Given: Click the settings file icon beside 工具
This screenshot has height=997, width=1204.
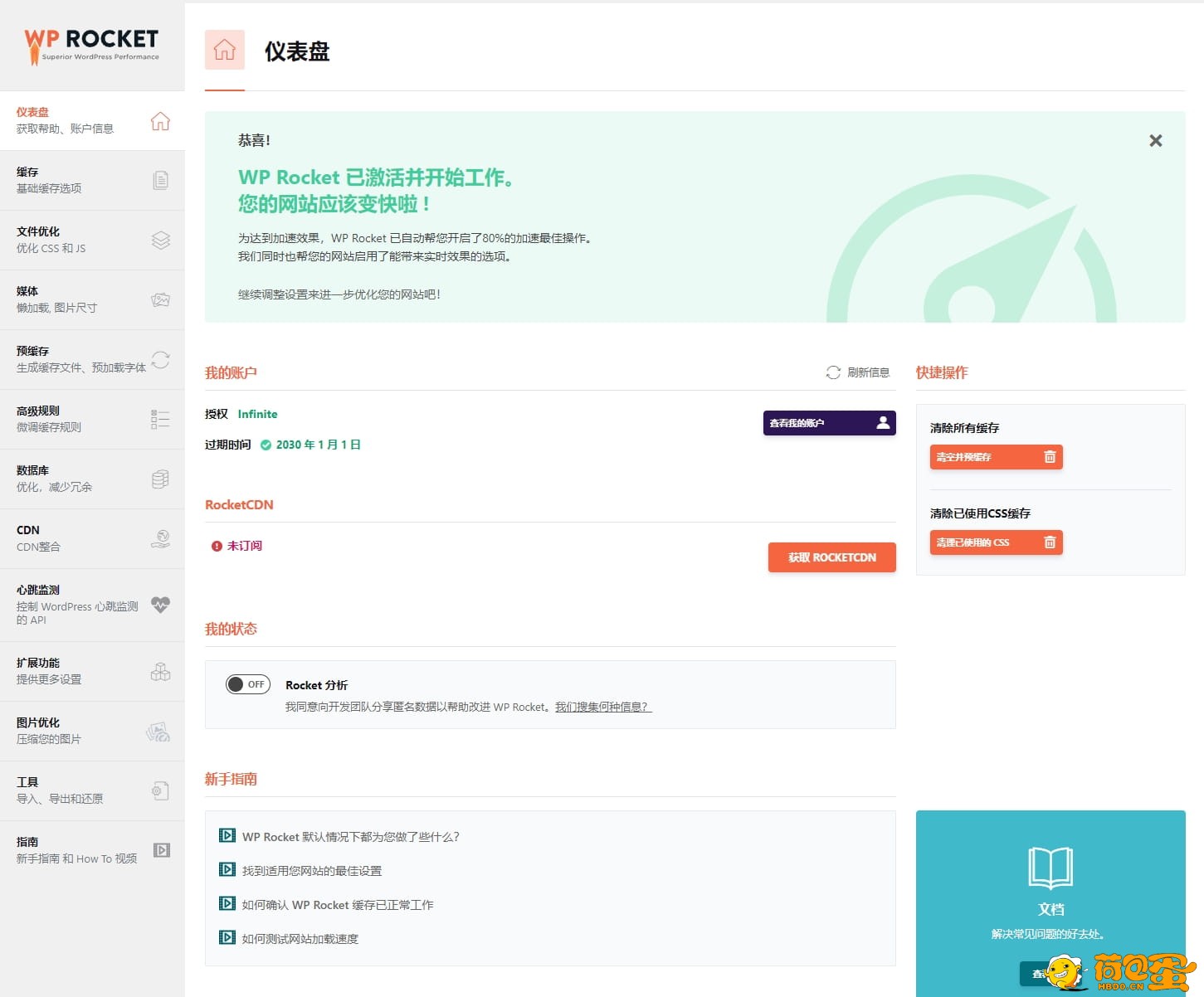Looking at the screenshot, I should coord(161,790).
